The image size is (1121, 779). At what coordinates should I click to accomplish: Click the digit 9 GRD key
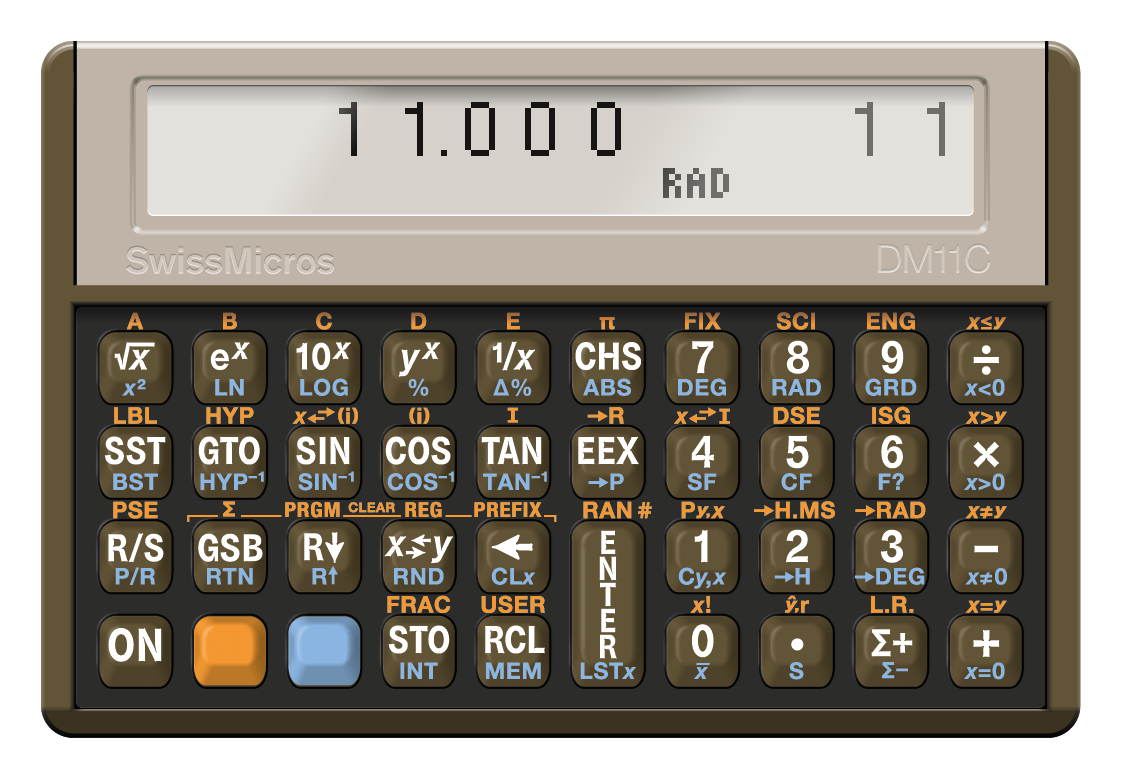[x=891, y=368]
